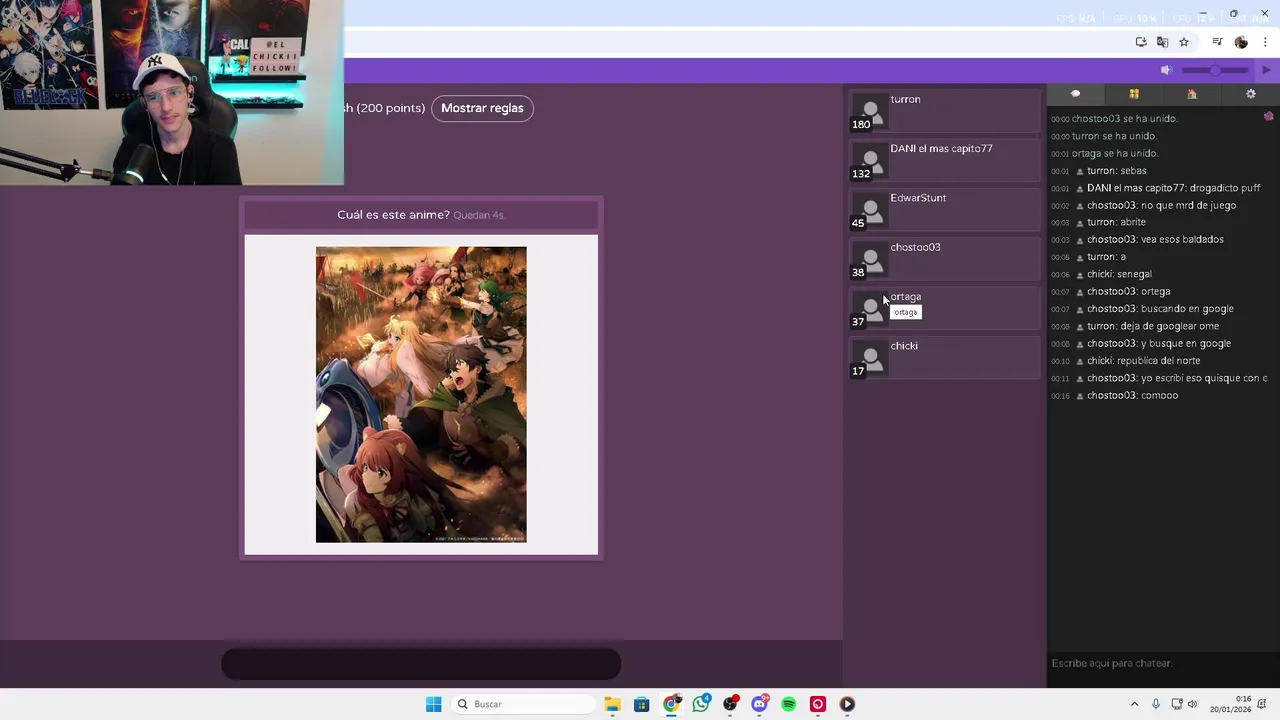Open File Explorer from taskbar
This screenshot has width=1280, height=720.
point(612,704)
